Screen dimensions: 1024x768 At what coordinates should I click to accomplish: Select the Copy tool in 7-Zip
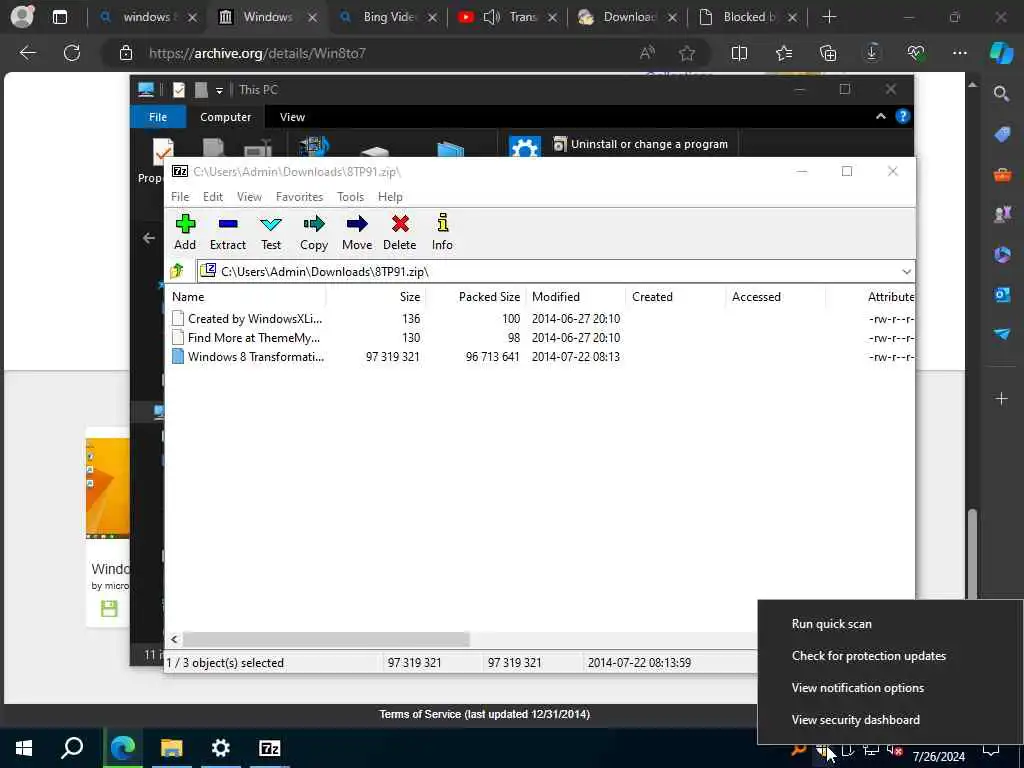(x=314, y=232)
